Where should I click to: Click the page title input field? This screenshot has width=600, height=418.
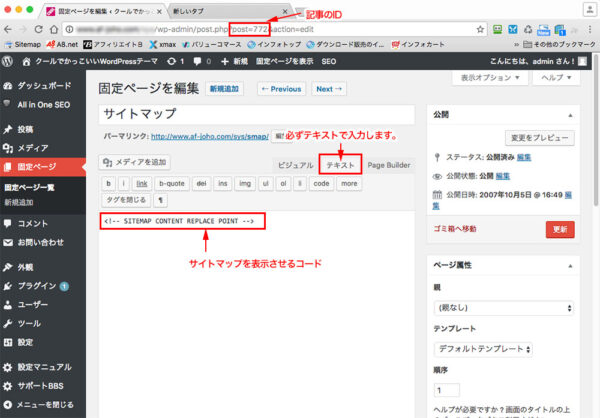(x=258, y=114)
